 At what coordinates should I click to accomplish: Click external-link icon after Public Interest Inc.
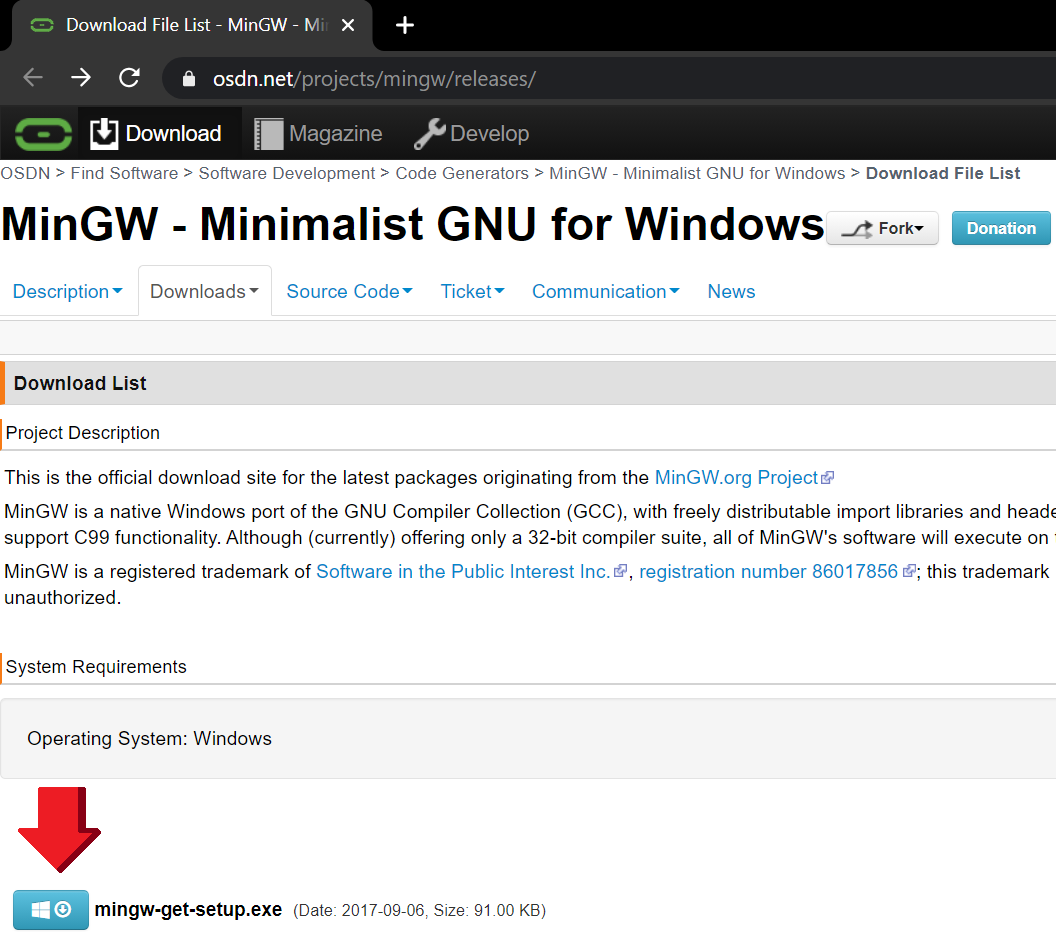point(620,572)
